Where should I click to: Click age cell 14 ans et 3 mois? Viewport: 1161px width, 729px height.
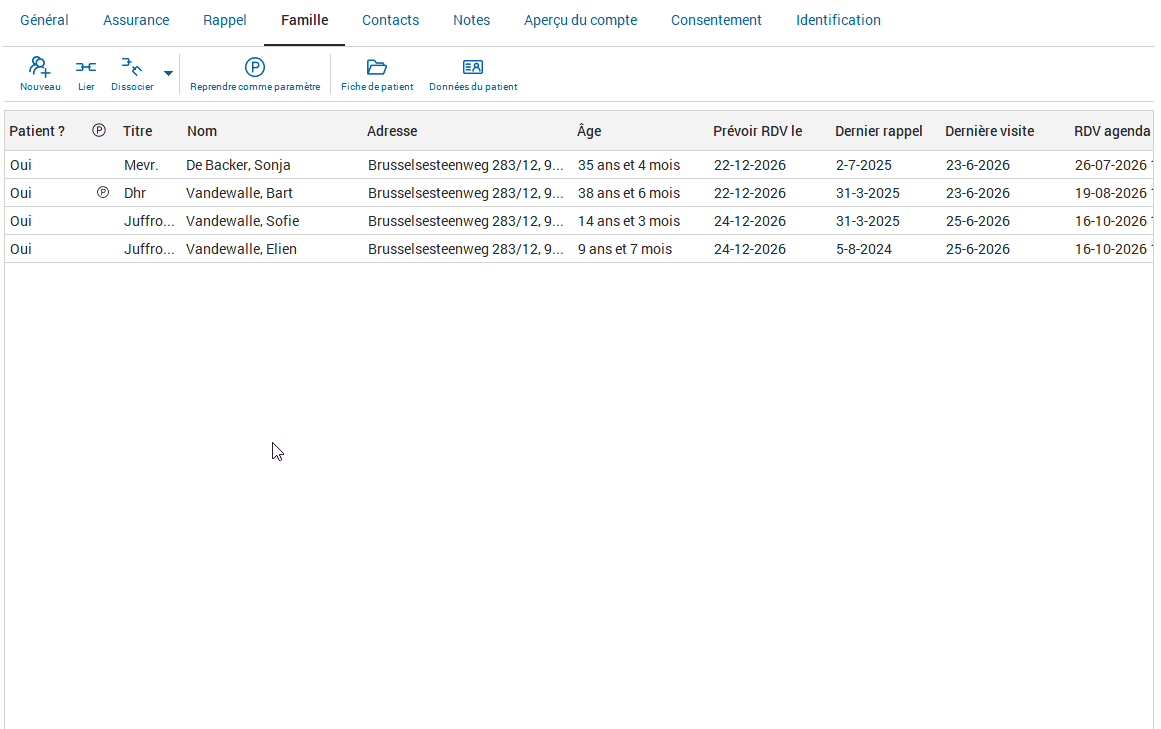629,221
